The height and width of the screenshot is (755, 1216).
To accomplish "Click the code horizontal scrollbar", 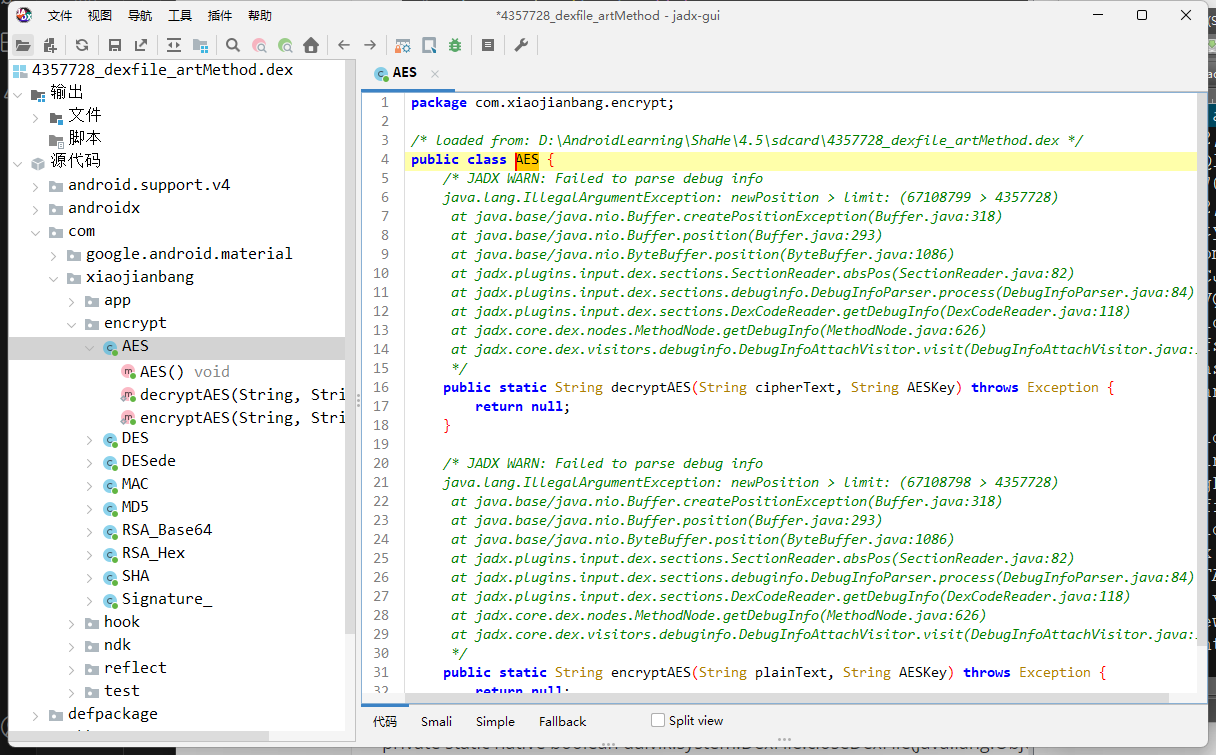I will tap(780, 699).
